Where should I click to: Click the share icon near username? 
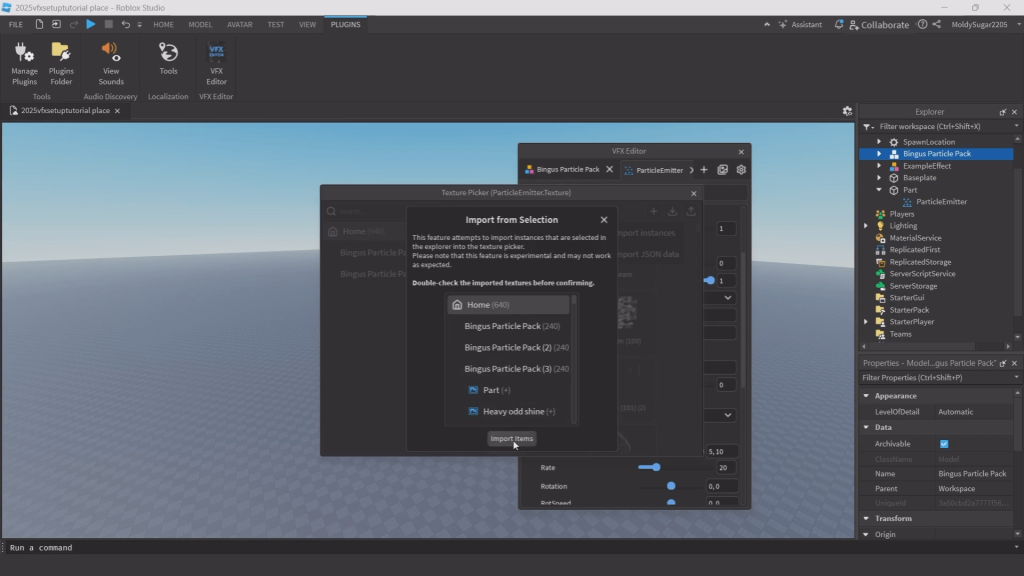(936, 24)
